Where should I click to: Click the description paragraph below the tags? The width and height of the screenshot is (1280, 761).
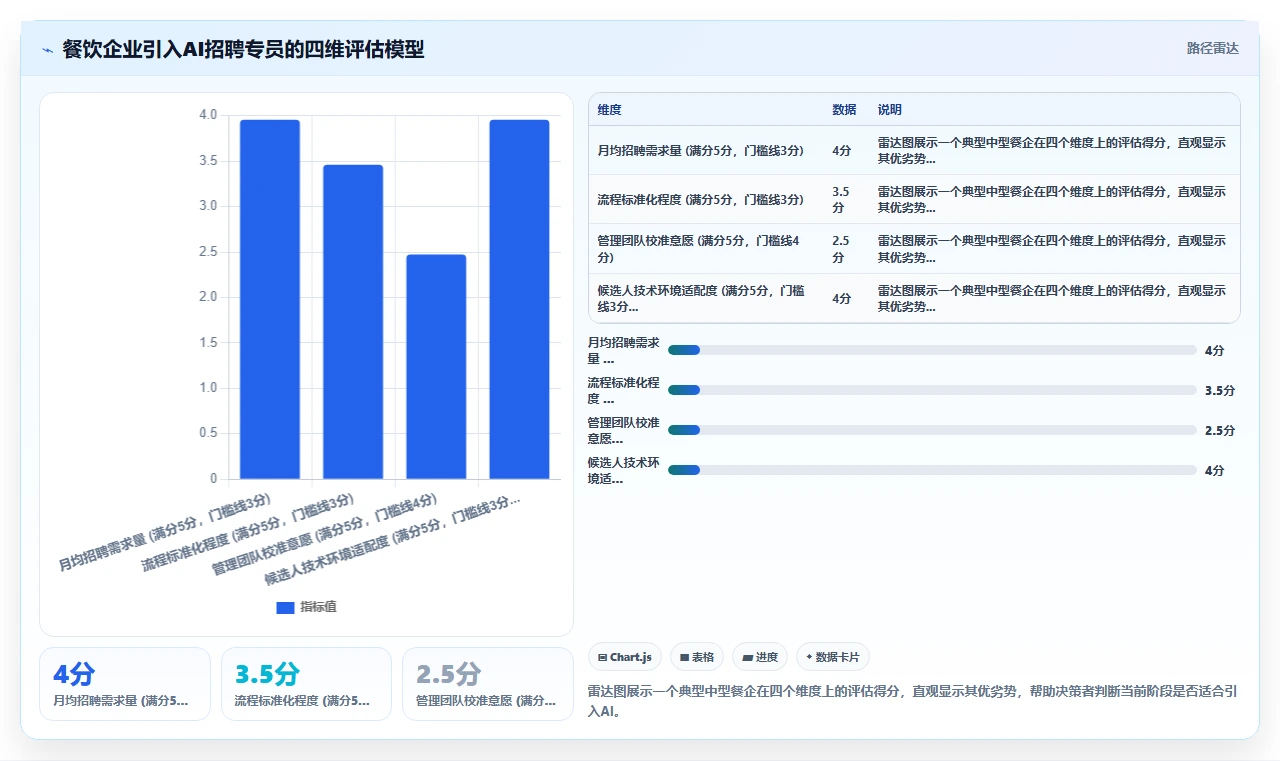[913, 701]
